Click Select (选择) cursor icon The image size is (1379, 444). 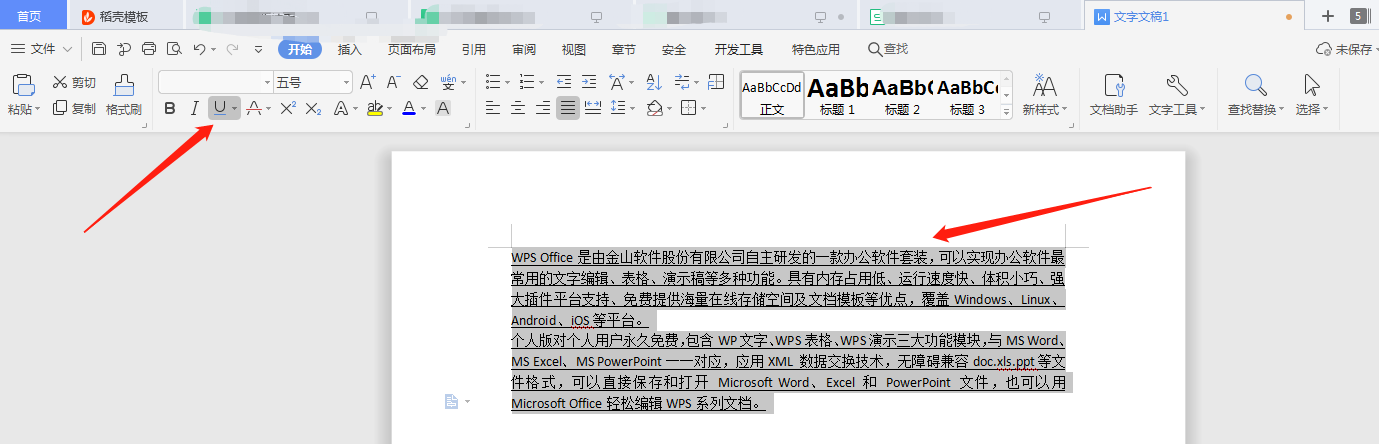(x=1312, y=84)
